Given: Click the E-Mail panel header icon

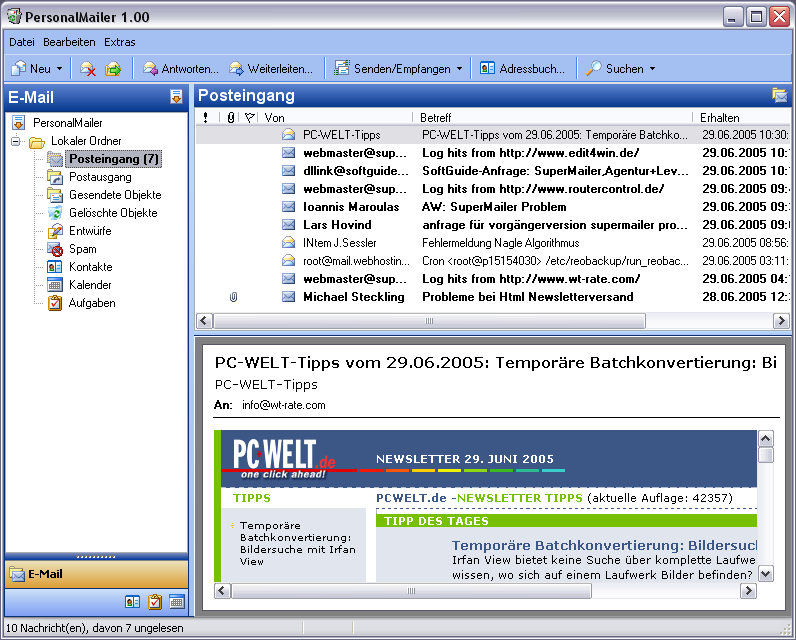Looking at the screenshot, I should tap(176, 96).
